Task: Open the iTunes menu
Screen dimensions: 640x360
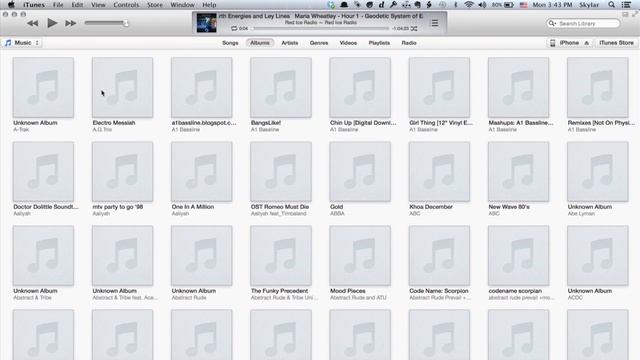Action: 33,5
